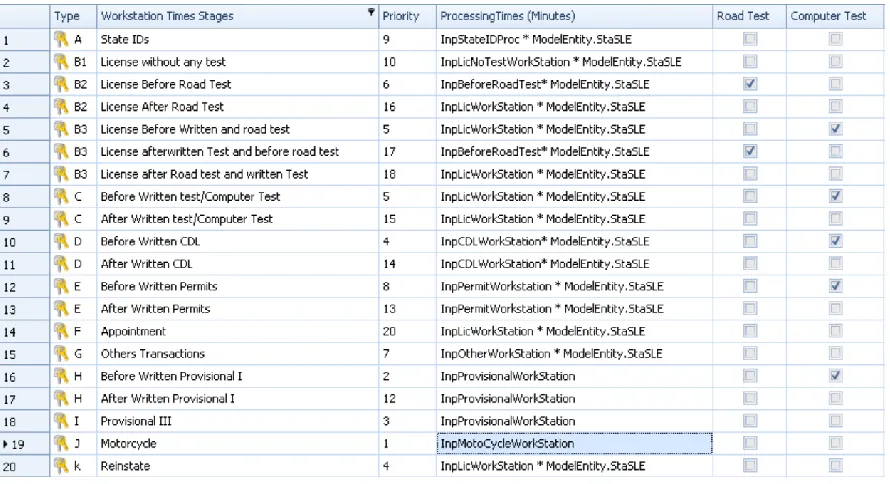Click the 'State IDs' stage cell
This screenshot has height=484, width=890.
point(237,39)
